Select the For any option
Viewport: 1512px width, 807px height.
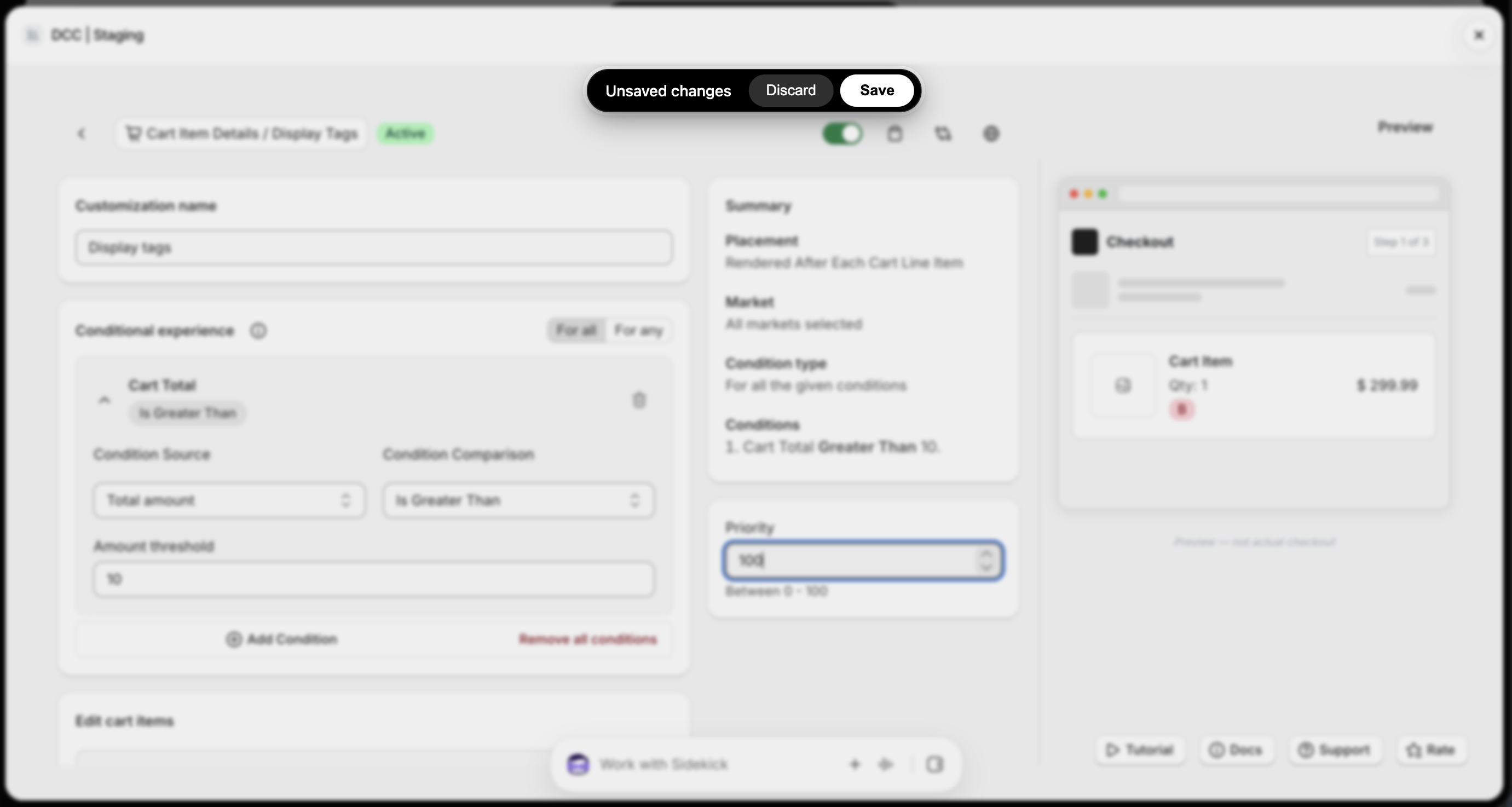point(638,331)
